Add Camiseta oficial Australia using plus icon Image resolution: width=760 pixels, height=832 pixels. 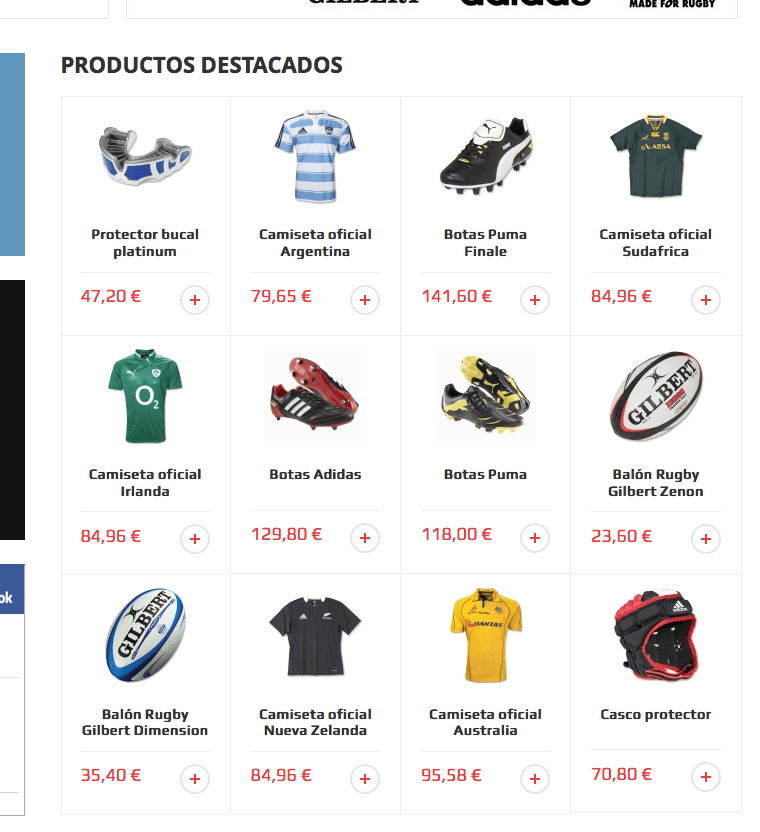pos(534,778)
